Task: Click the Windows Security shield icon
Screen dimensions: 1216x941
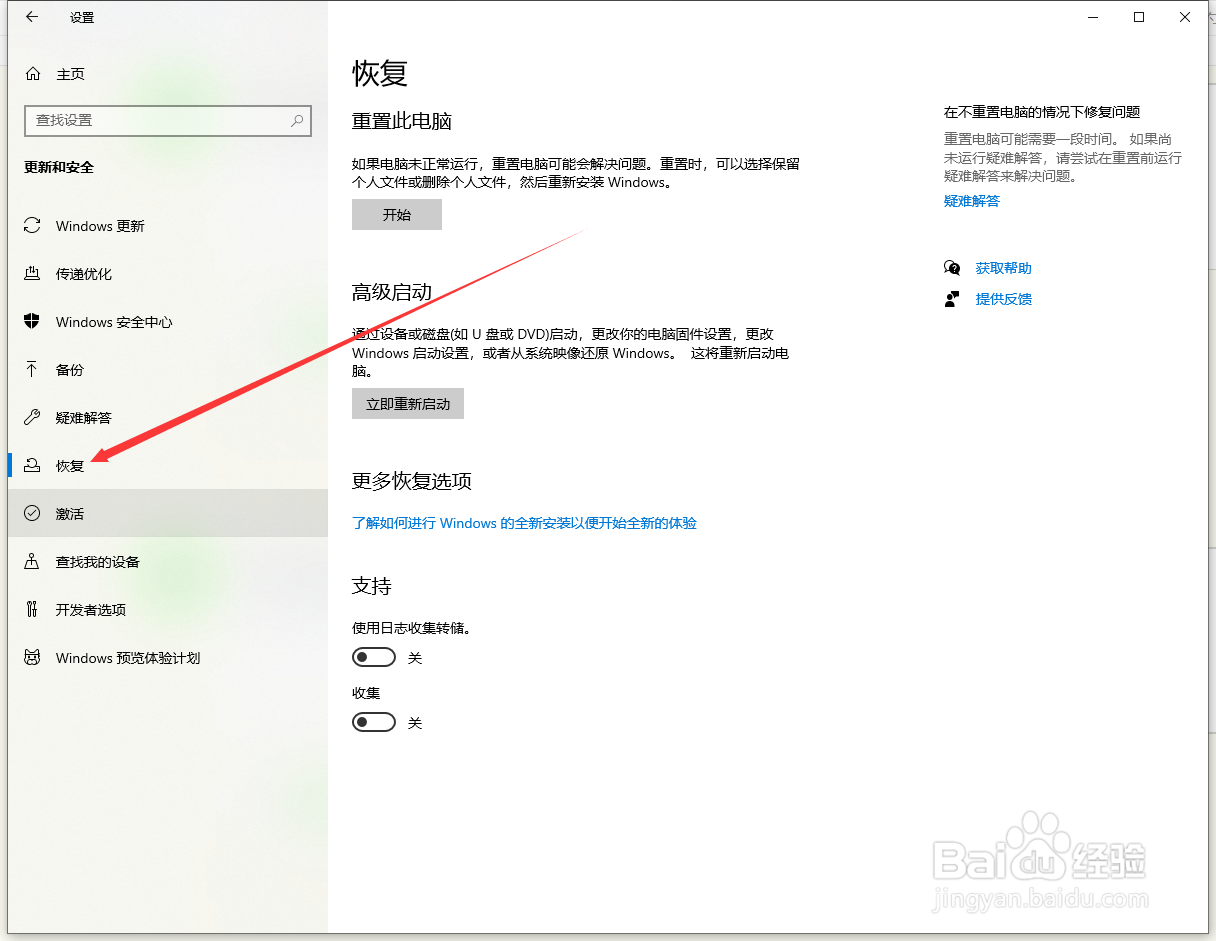Action: point(33,322)
